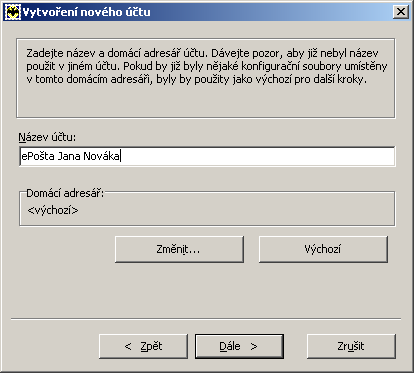
Task: Click the left arrow on Zpět button
Action: pyautogui.click(x=128, y=347)
